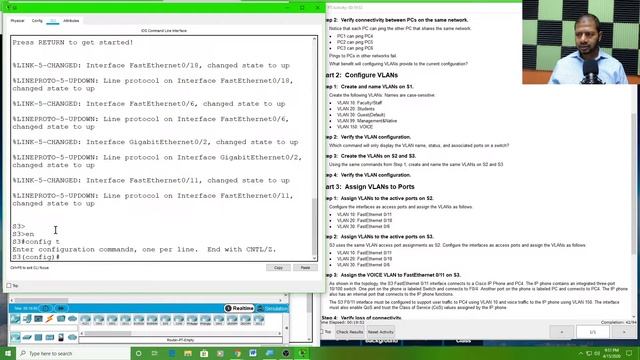Pick the 4321 router device
The image size is (640, 360).
pyautogui.click(x=85, y=320)
